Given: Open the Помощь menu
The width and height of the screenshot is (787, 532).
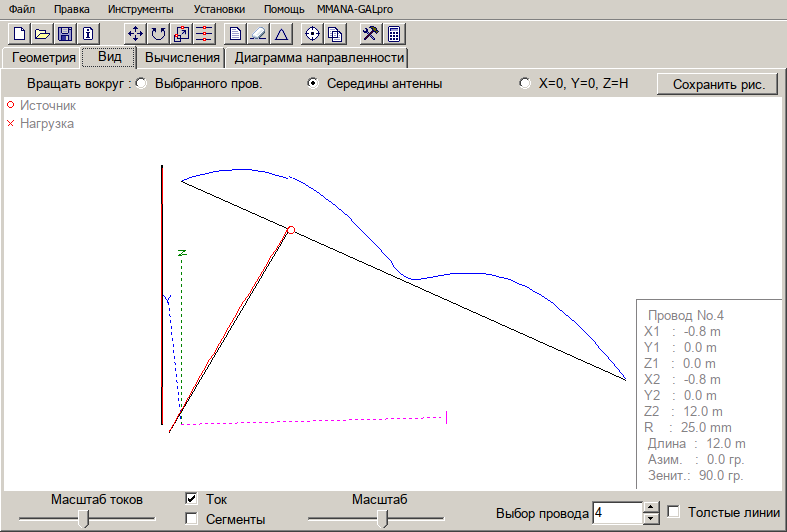Looking at the screenshot, I should [284, 9].
